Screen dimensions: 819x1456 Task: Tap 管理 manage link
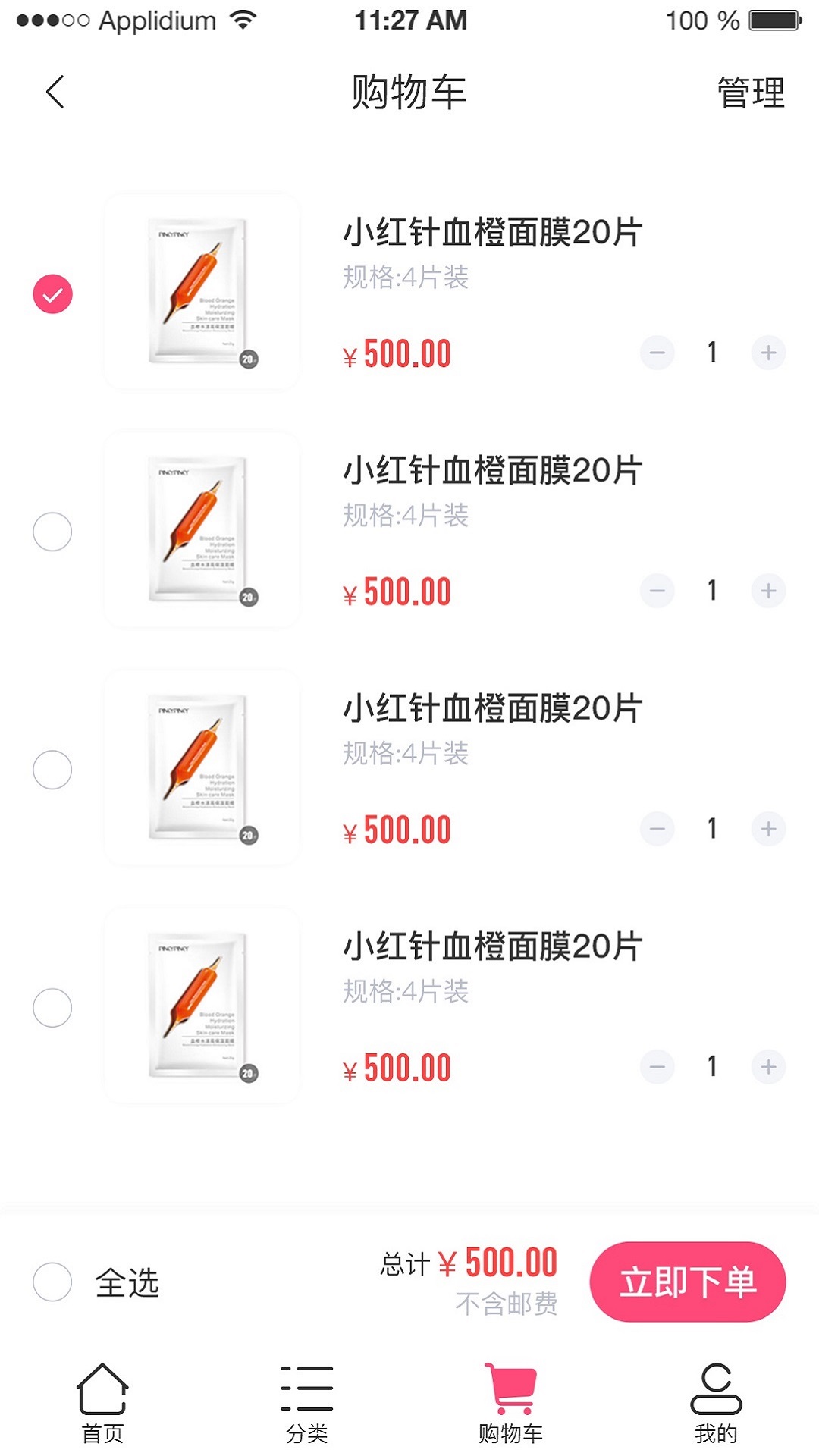(750, 93)
